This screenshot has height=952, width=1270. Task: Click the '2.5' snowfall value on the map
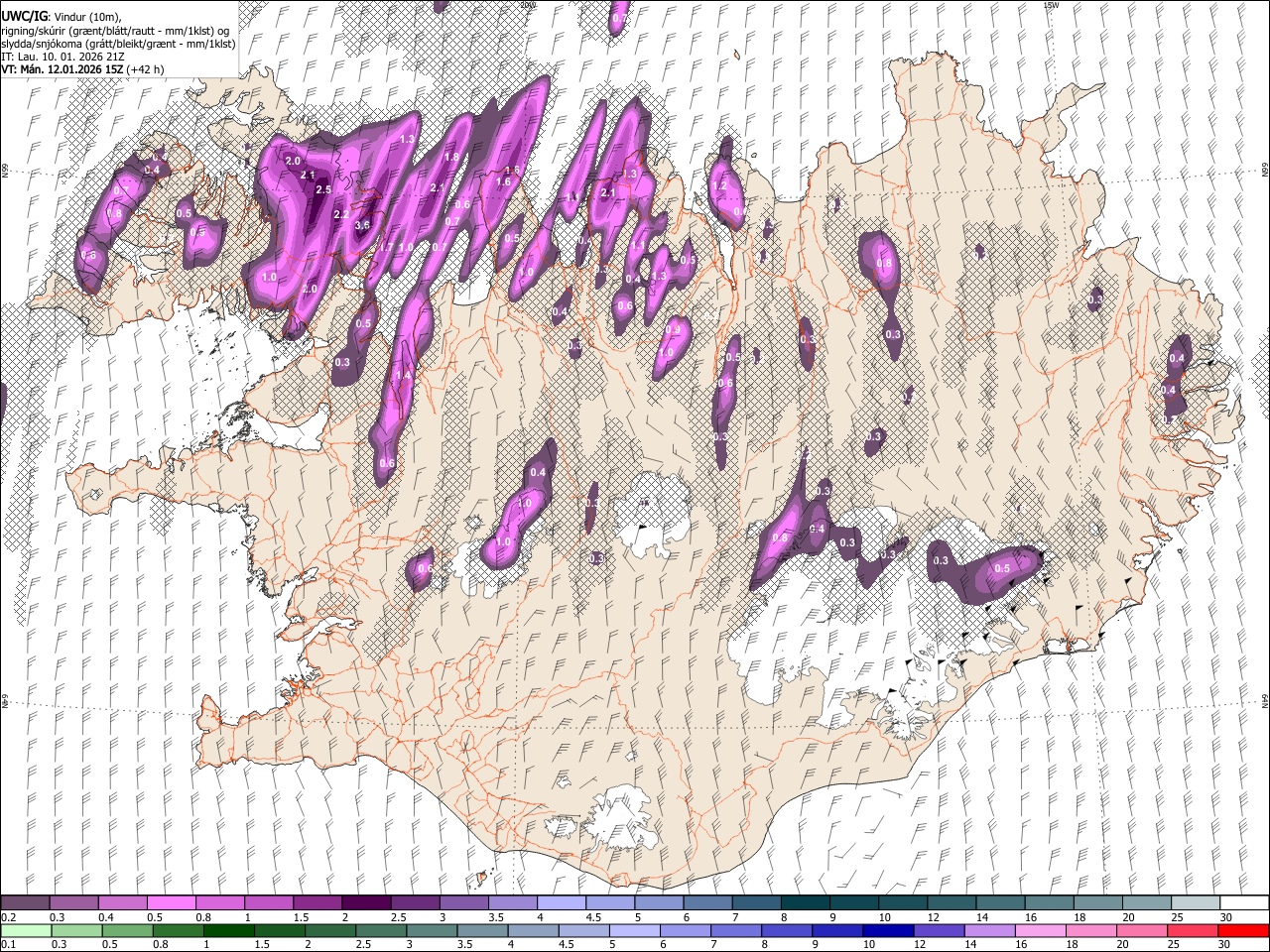pyautogui.click(x=322, y=189)
